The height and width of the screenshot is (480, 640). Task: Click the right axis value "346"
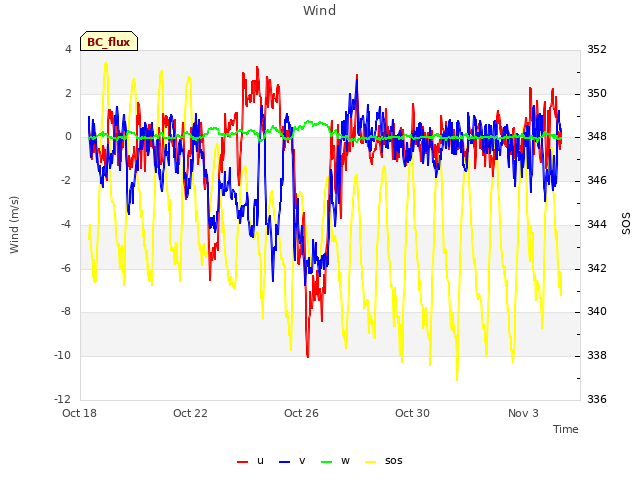[x=597, y=180]
